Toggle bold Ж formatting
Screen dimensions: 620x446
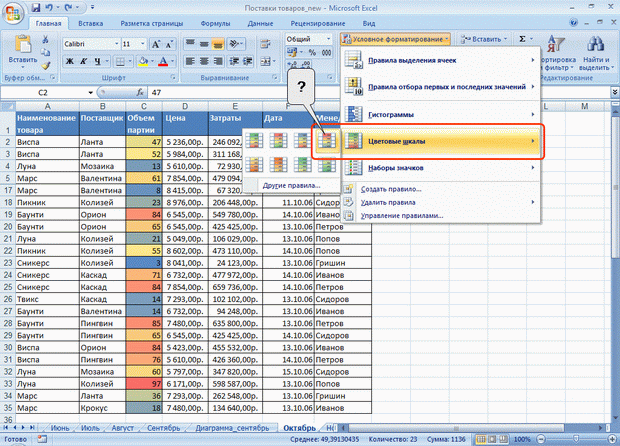(x=70, y=61)
